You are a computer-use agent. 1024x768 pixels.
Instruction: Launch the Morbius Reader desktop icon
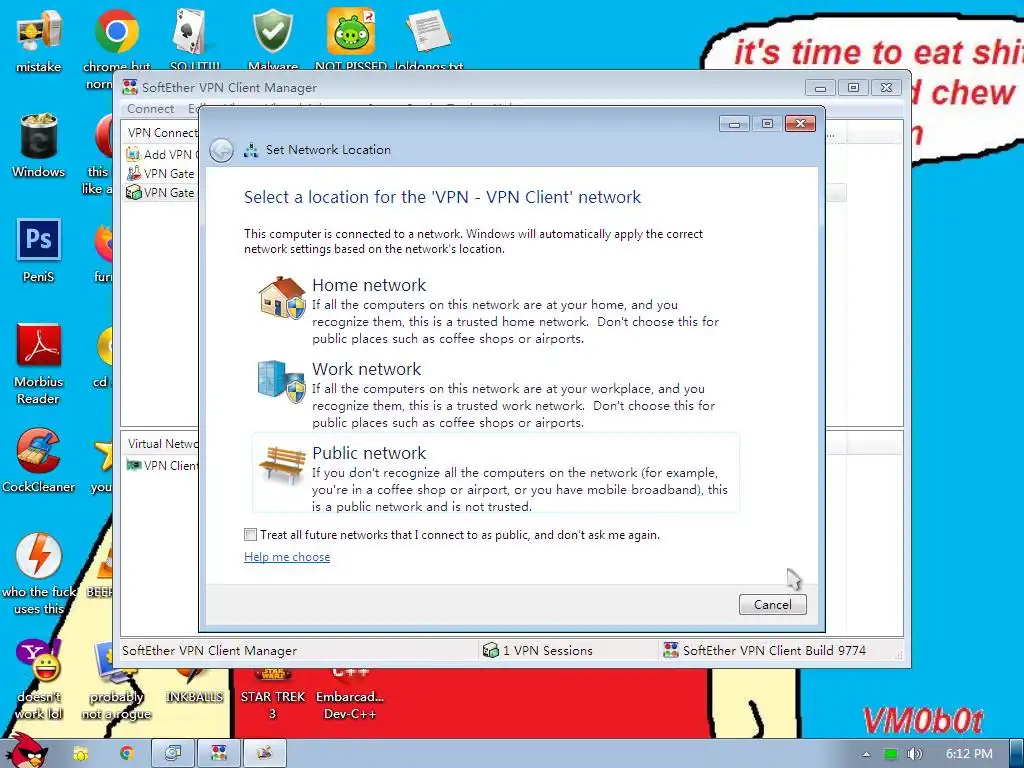click(39, 345)
